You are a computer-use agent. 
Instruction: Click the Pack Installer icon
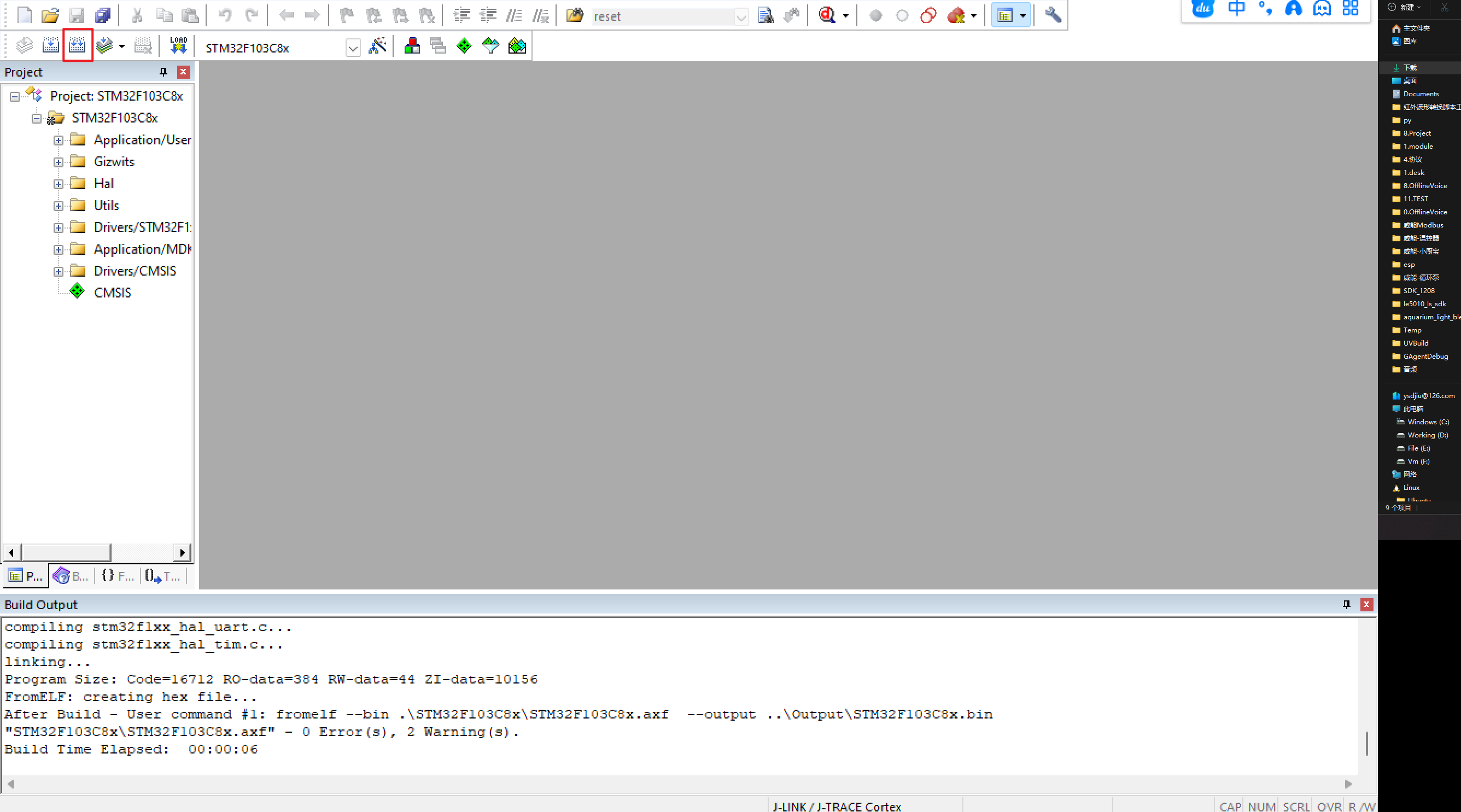517,45
